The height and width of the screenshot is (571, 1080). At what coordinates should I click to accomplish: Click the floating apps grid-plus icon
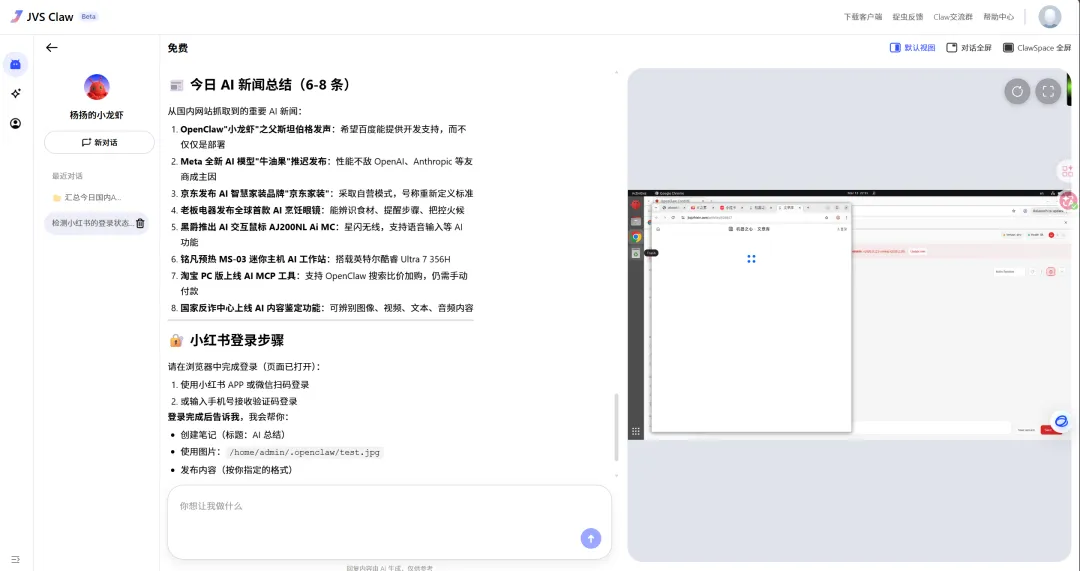tap(1067, 171)
